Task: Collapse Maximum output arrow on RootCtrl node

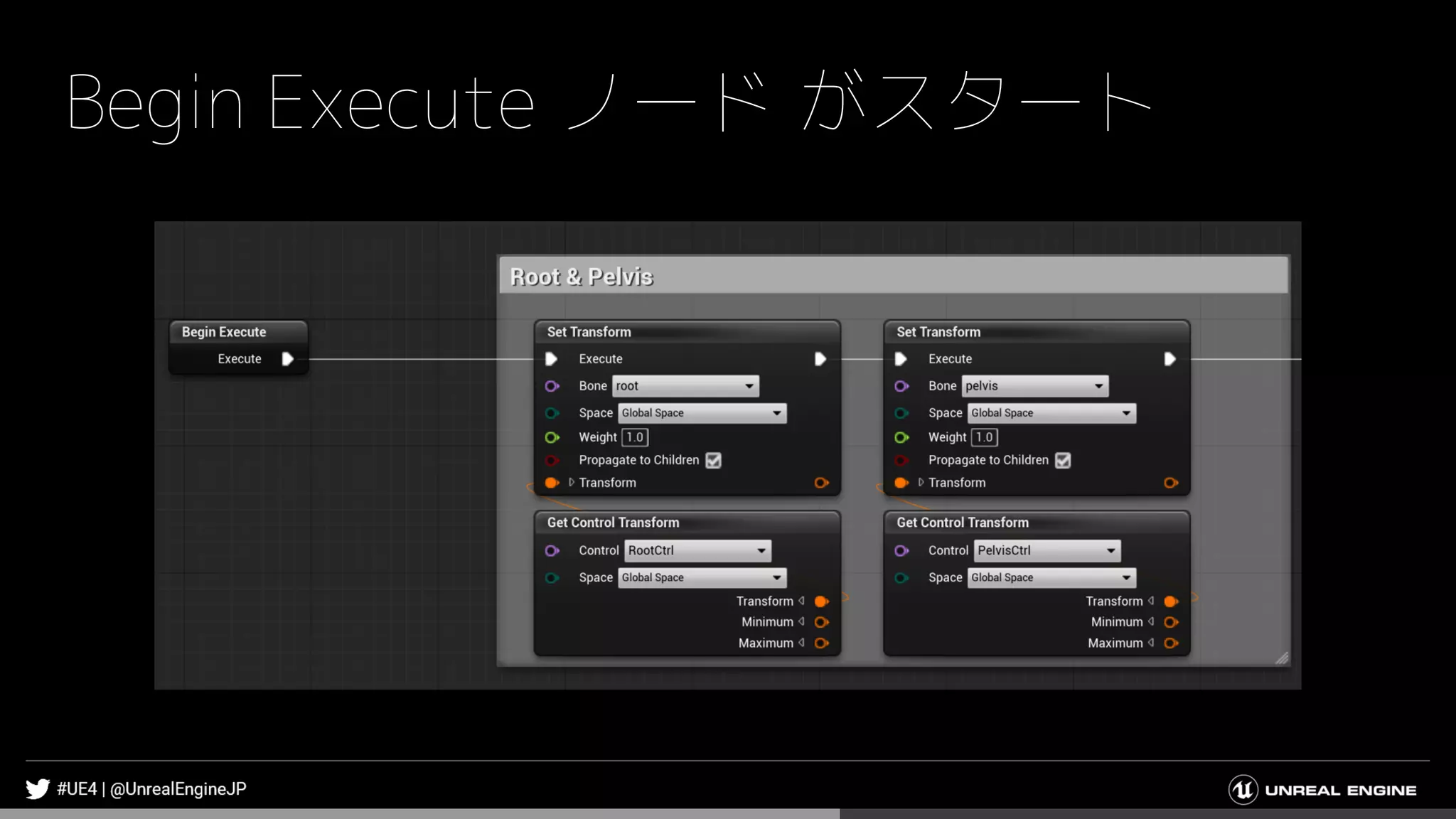Action: (x=802, y=643)
